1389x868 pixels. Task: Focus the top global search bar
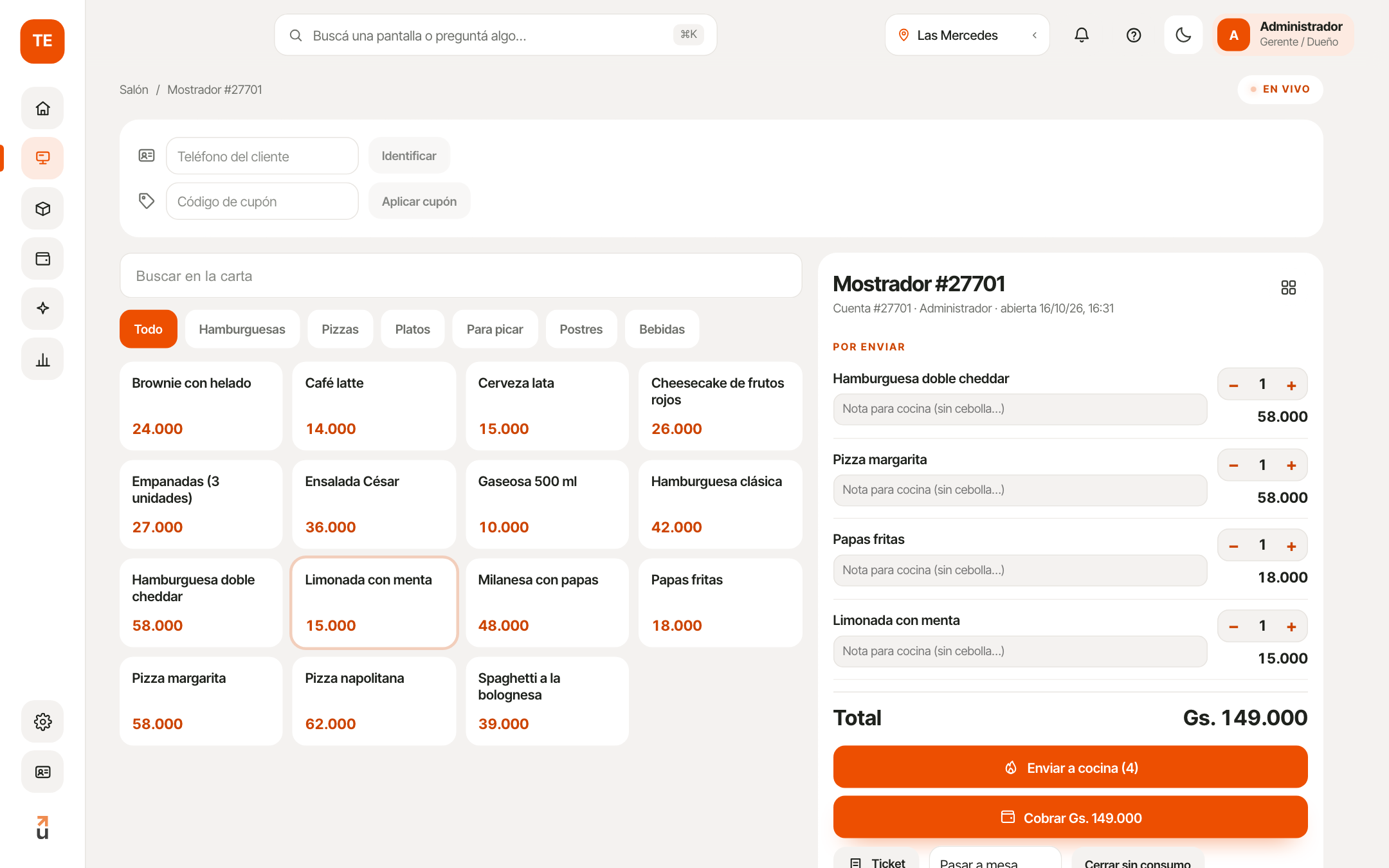pos(495,35)
